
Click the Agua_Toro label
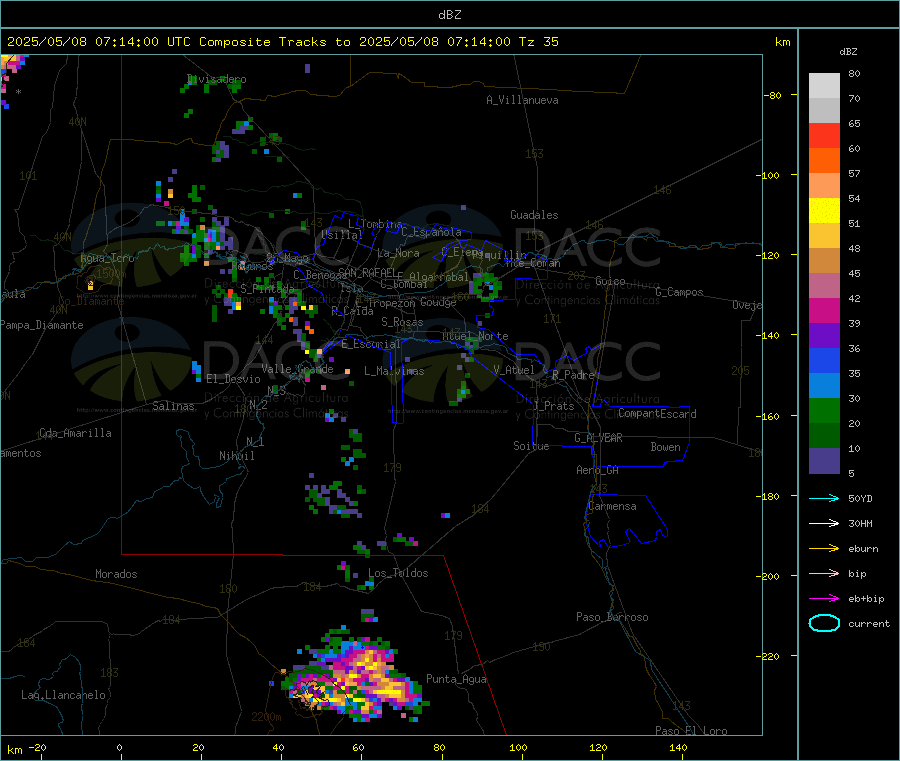pos(107,258)
